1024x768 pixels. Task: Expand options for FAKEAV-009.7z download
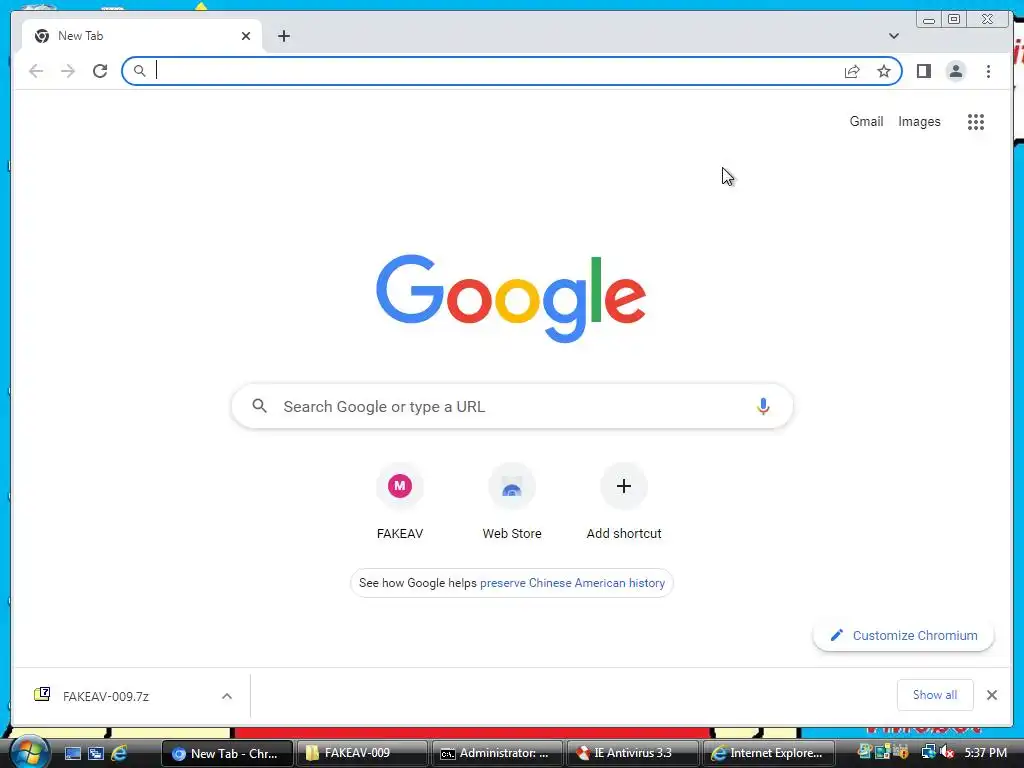point(227,696)
